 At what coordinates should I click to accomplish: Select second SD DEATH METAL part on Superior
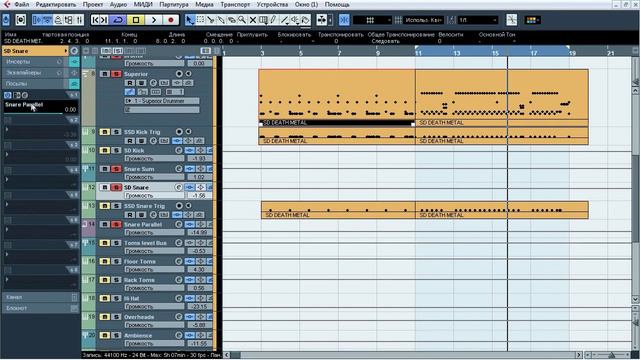502,98
